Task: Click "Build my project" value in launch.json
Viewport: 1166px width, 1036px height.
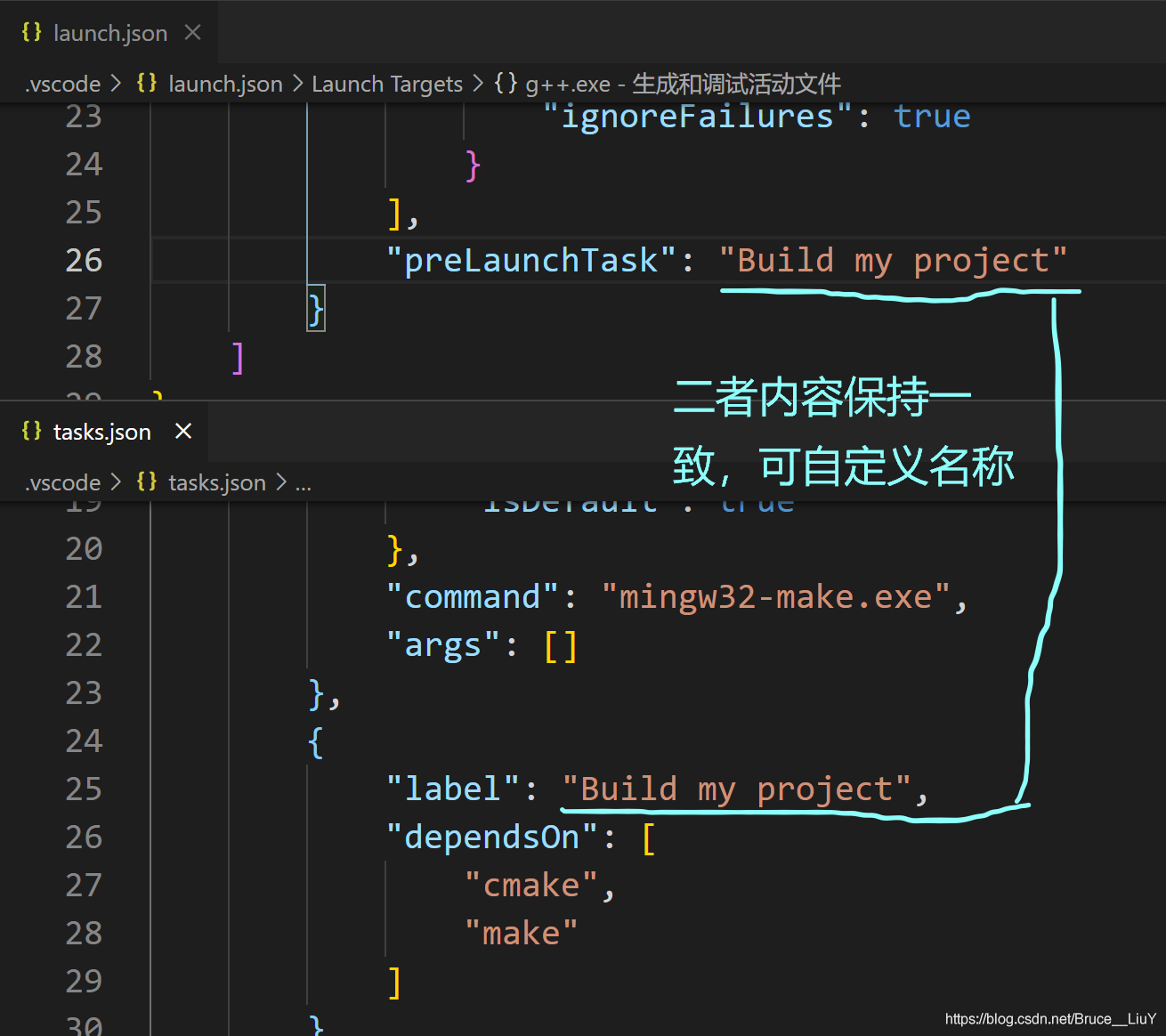Action: tap(893, 261)
